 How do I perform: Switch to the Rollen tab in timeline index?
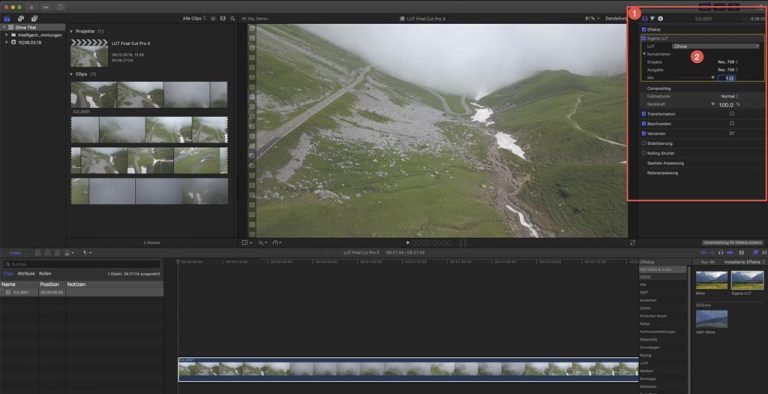pos(45,273)
